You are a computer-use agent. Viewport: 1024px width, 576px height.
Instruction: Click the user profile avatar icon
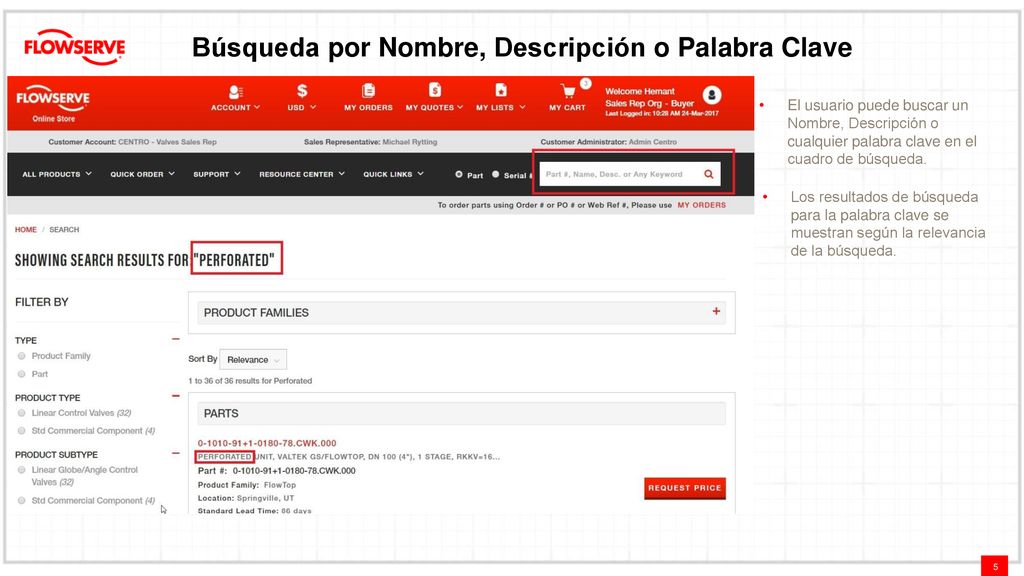click(712, 95)
